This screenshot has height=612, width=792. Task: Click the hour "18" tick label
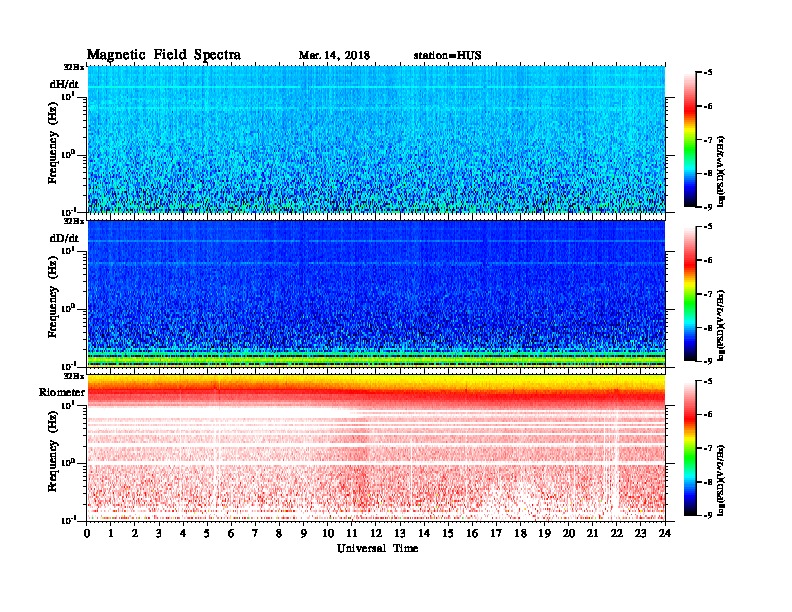click(520, 534)
